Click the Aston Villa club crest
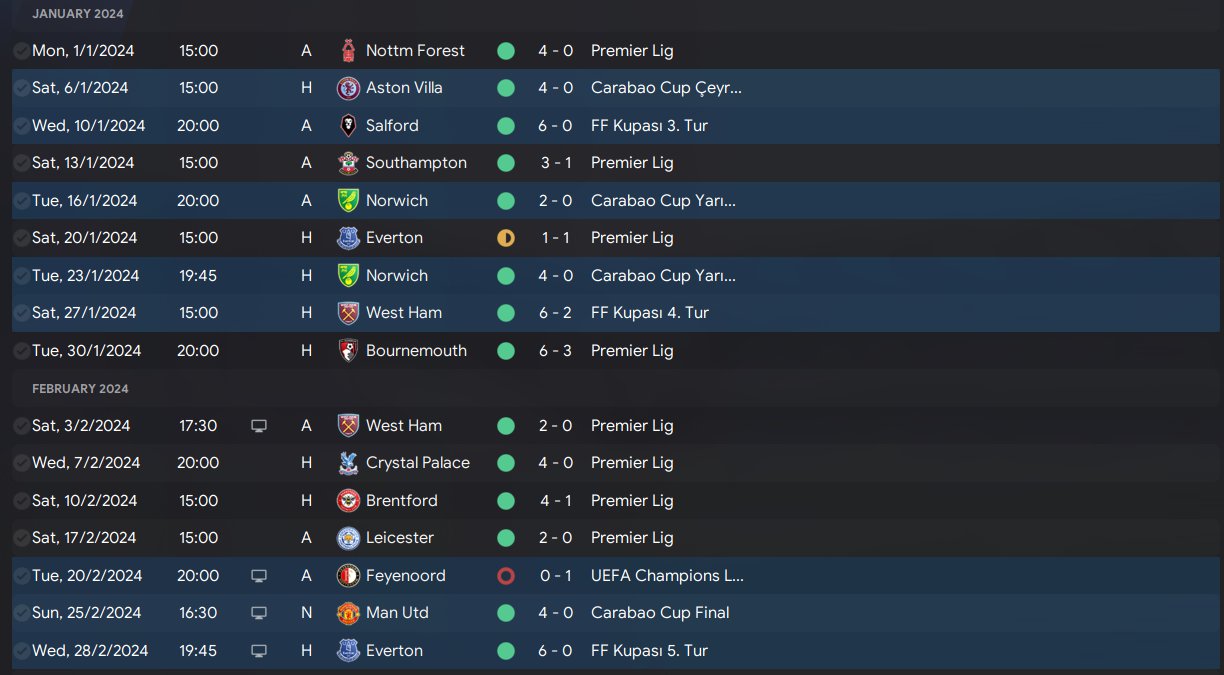The image size is (1224, 675). click(348, 88)
